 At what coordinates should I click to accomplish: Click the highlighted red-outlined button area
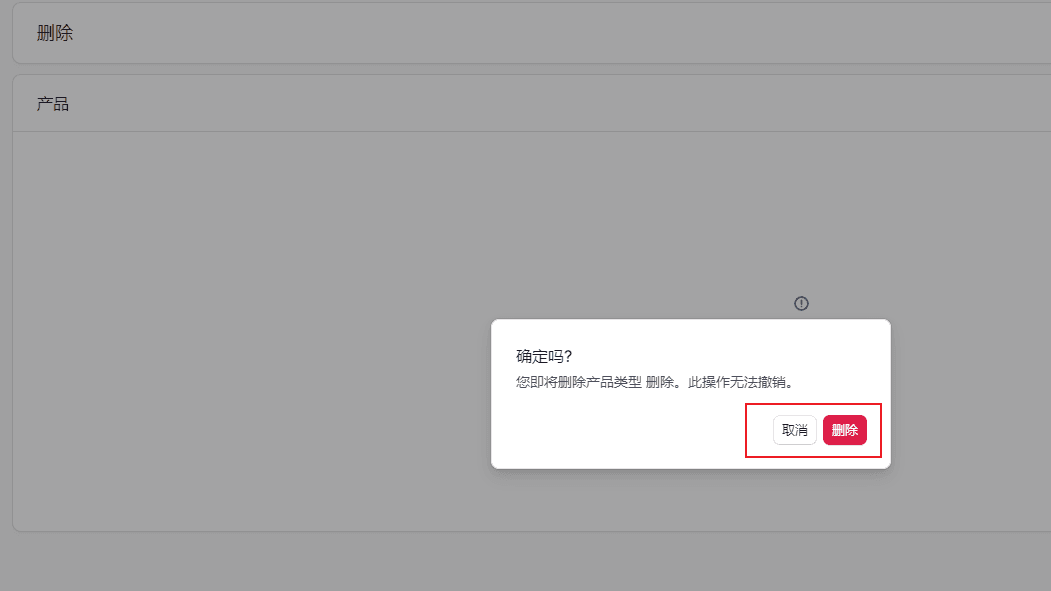coord(813,430)
